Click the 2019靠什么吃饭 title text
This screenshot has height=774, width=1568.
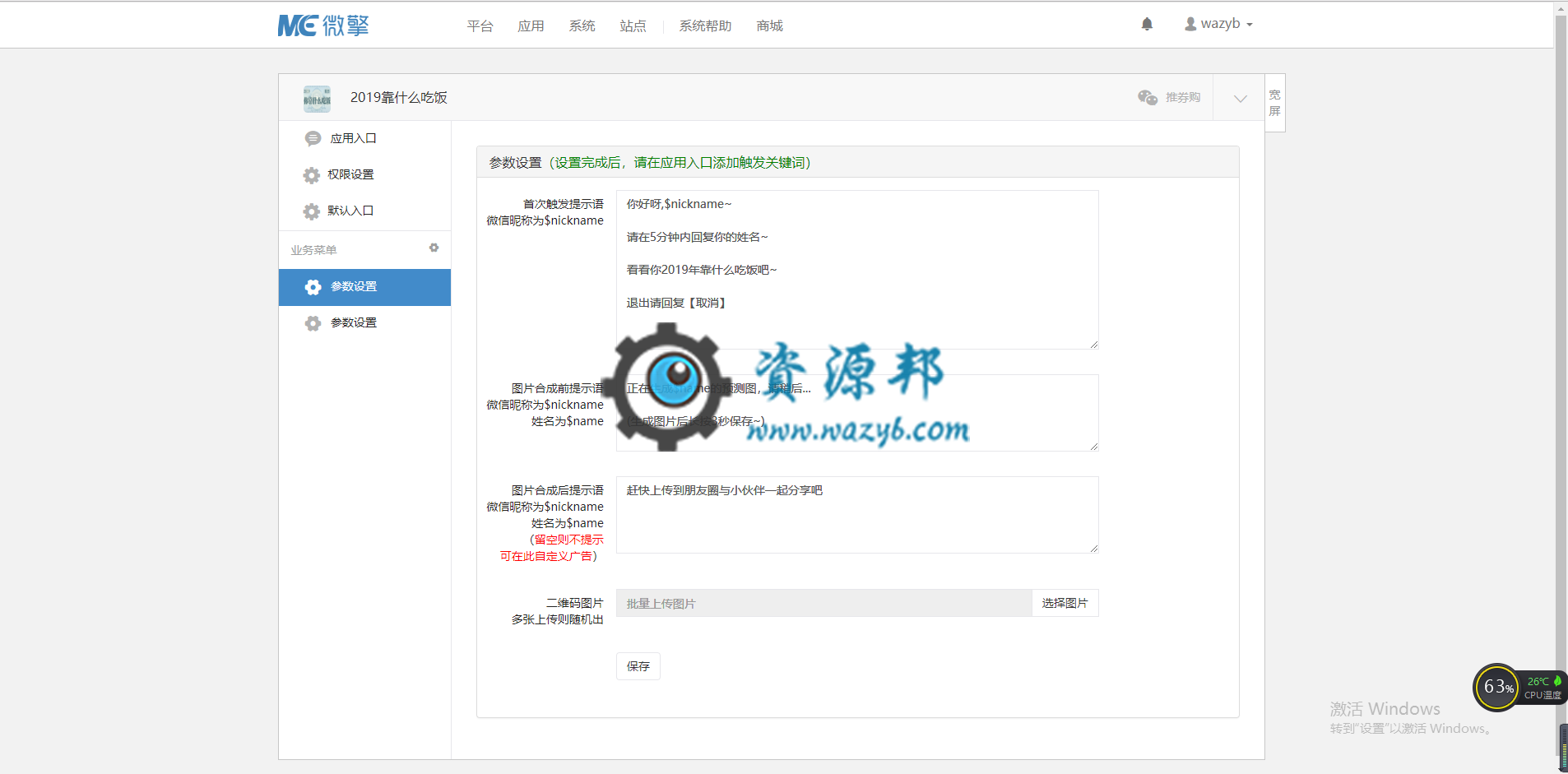tap(399, 97)
